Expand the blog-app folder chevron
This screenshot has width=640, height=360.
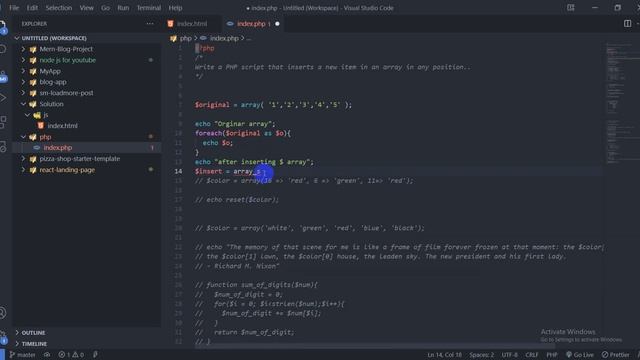(23, 82)
